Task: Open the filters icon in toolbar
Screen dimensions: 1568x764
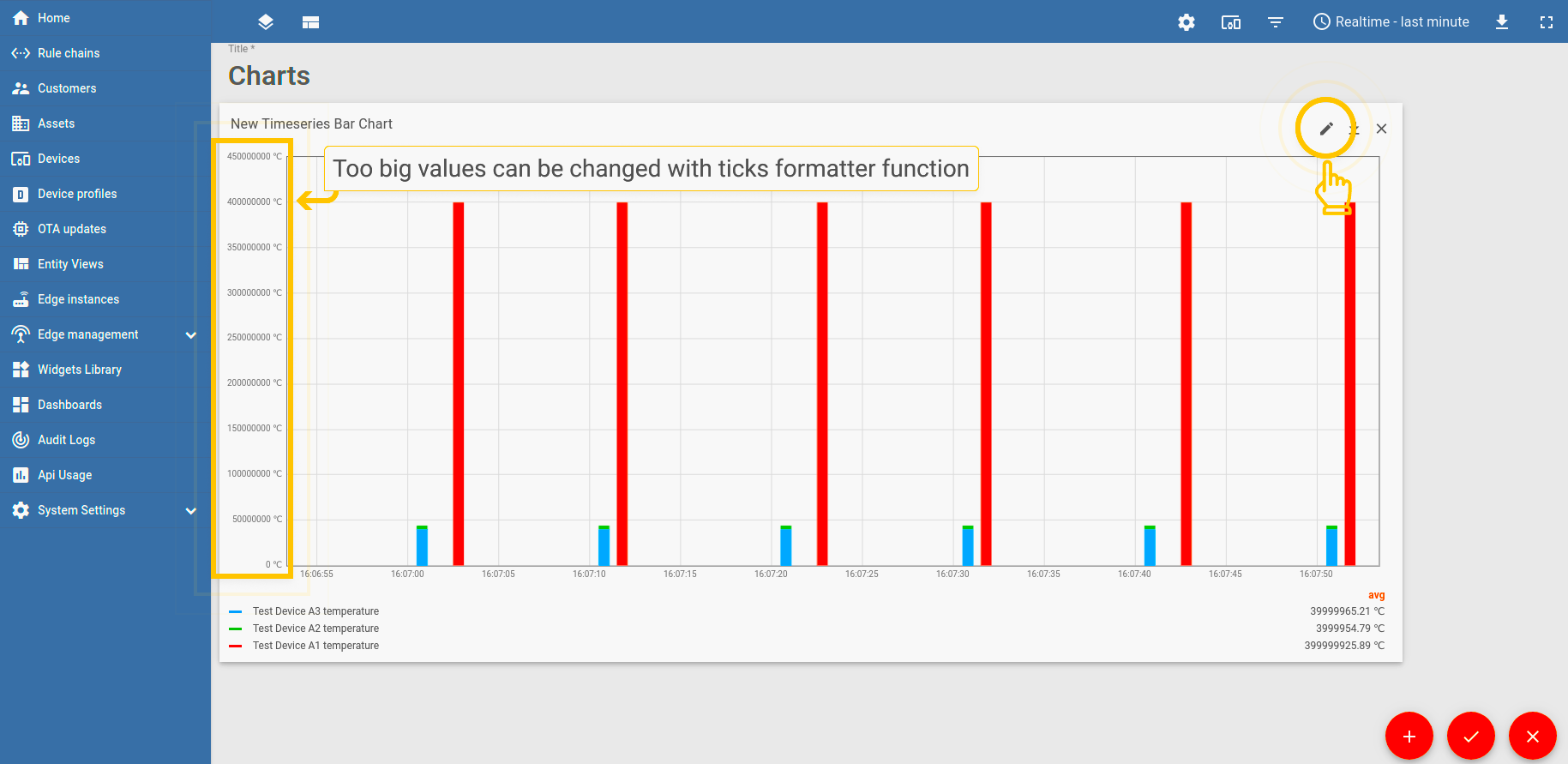Action: click(1276, 22)
